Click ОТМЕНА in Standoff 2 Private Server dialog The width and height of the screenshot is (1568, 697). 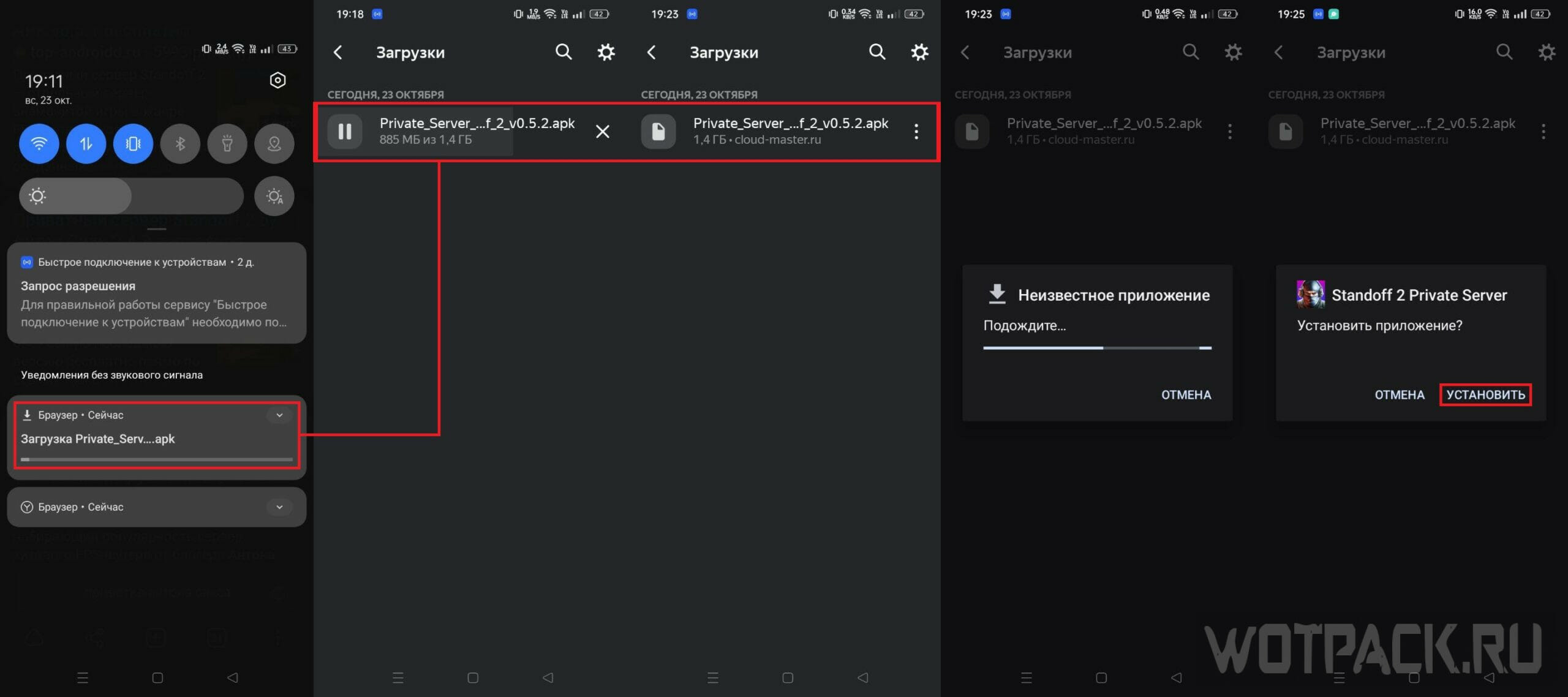pos(1400,394)
